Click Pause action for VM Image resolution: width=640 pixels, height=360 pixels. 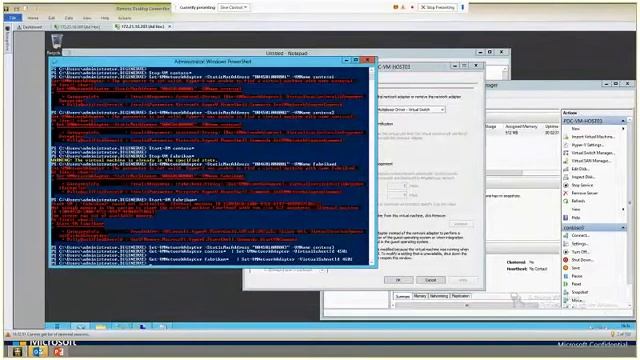click(x=577, y=276)
